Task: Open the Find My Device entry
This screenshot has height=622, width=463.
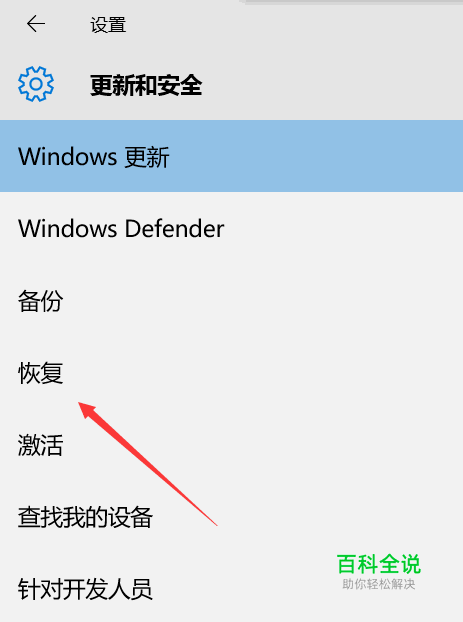Action: [x=231, y=517]
